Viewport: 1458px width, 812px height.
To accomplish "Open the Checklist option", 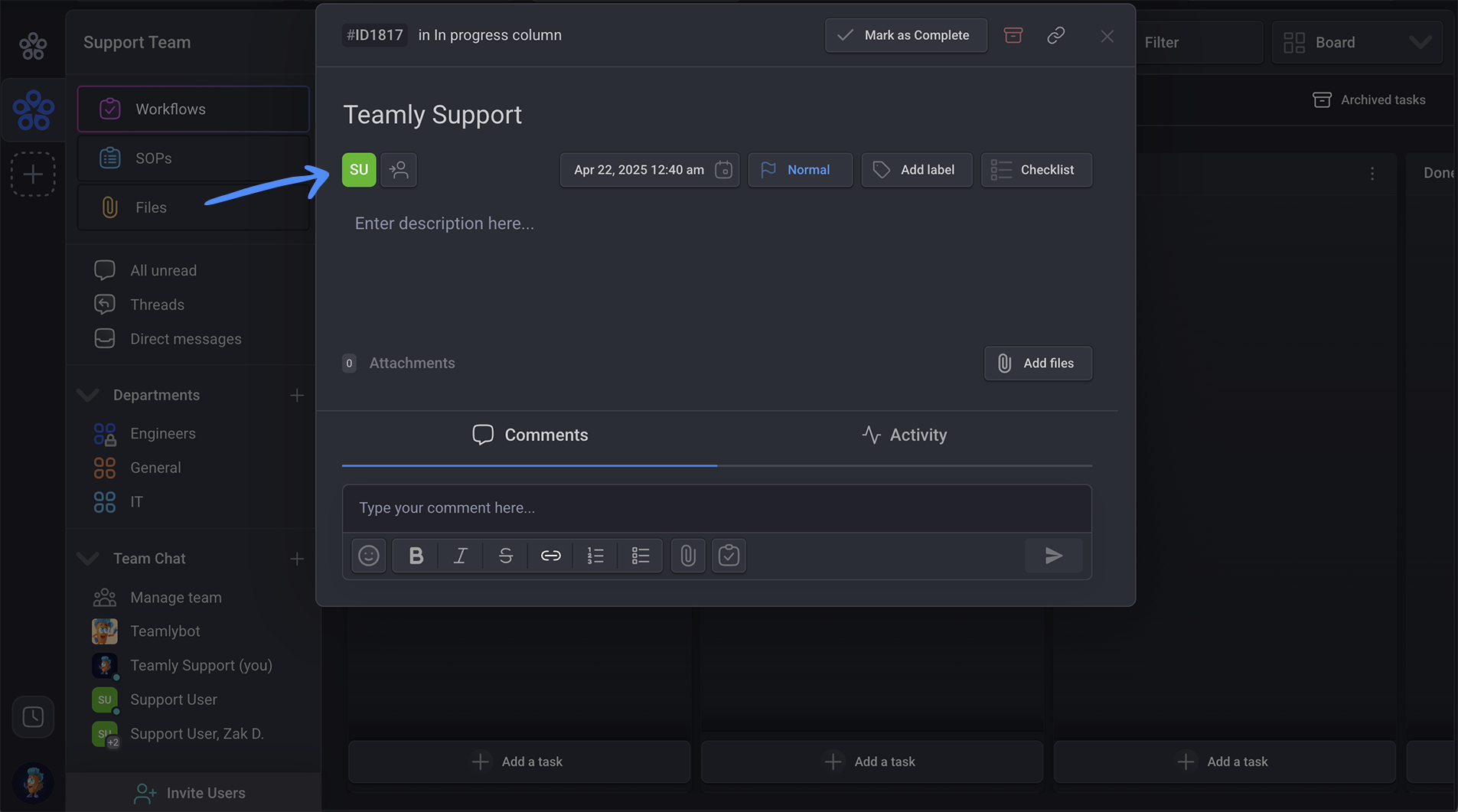I will coord(1036,169).
